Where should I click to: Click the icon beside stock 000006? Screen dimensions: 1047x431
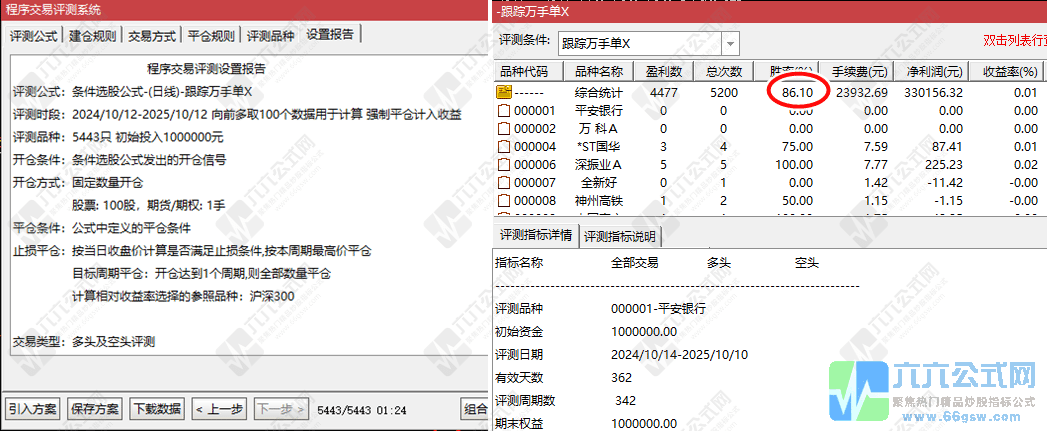pos(504,164)
